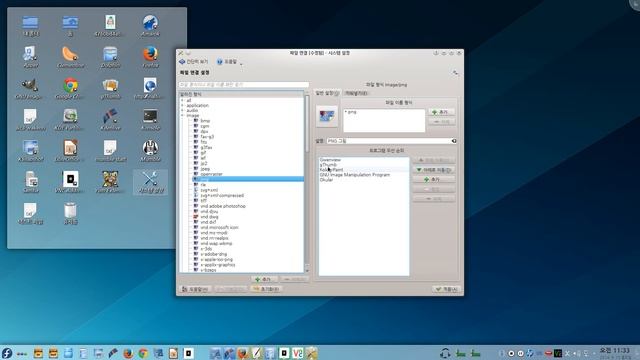Click the Firefox launcher in the bottom panel
640x360 pixels.
click(128, 353)
